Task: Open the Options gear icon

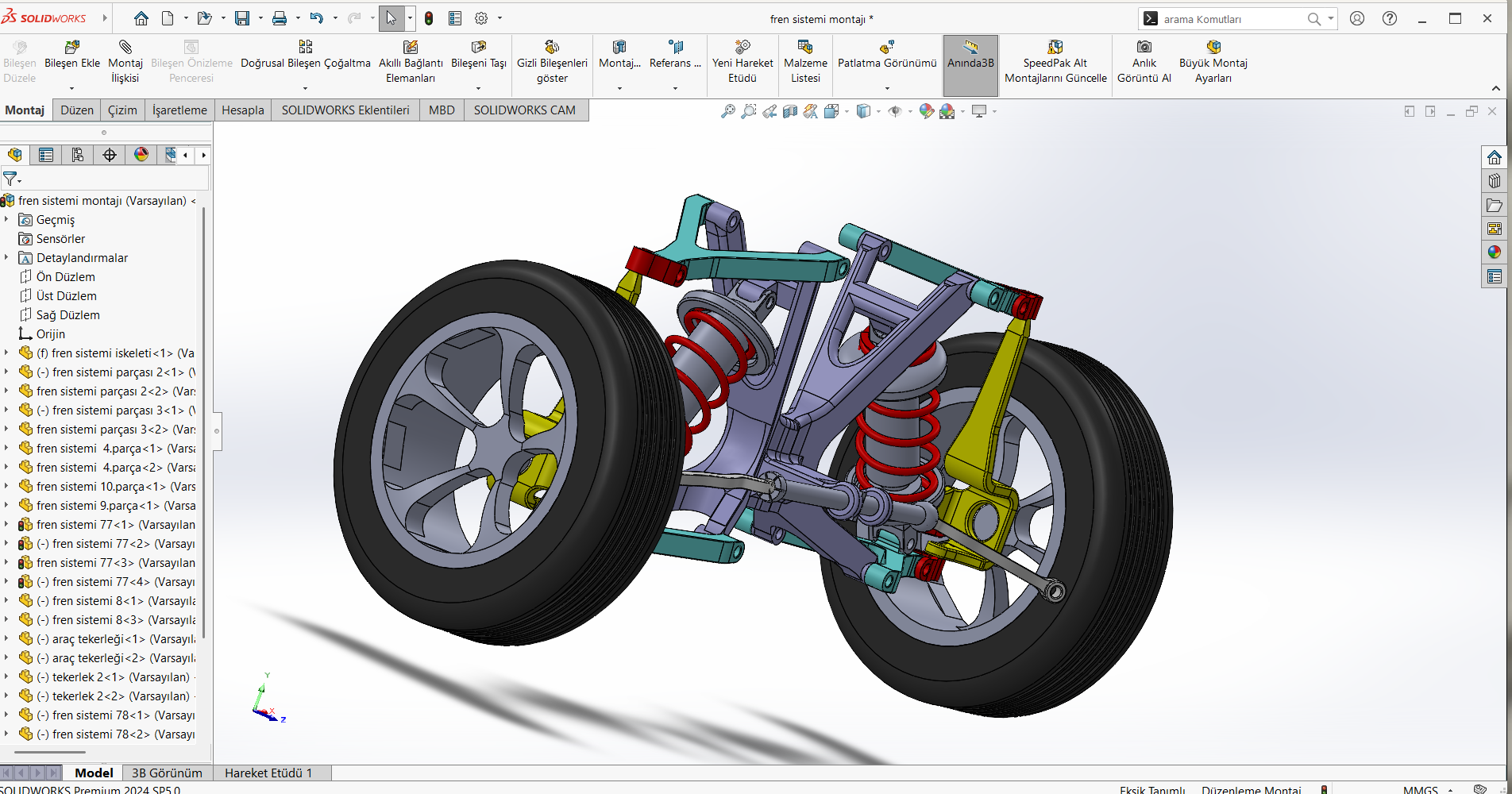Action: (x=481, y=18)
